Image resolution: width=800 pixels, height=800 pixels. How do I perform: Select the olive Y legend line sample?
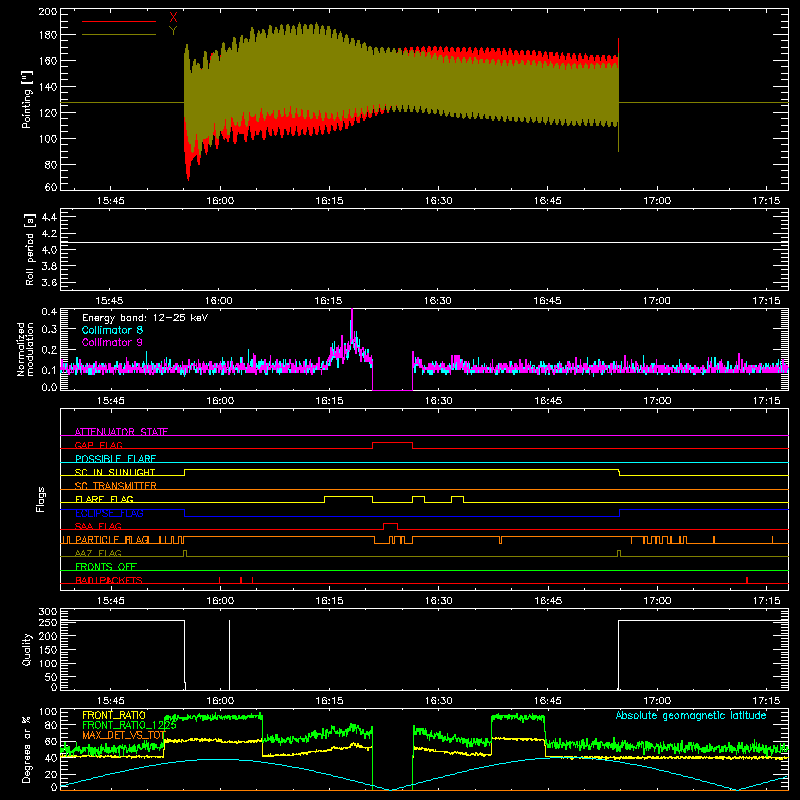(x=119, y=34)
